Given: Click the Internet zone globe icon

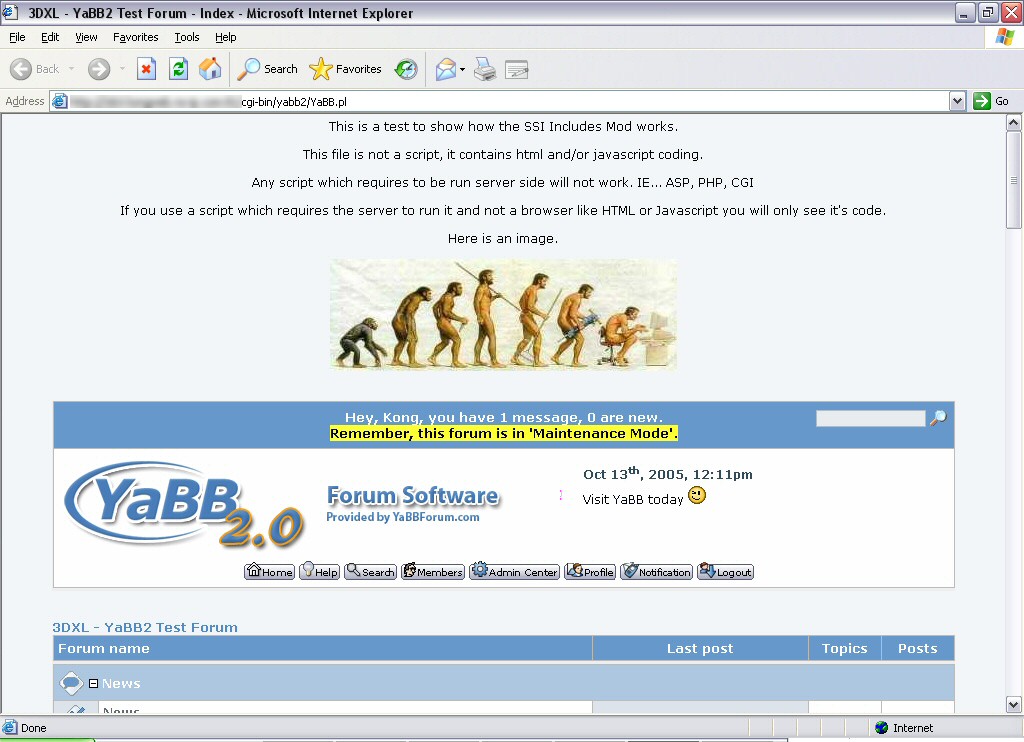Looking at the screenshot, I should pyautogui.click(x=882, y=728).
